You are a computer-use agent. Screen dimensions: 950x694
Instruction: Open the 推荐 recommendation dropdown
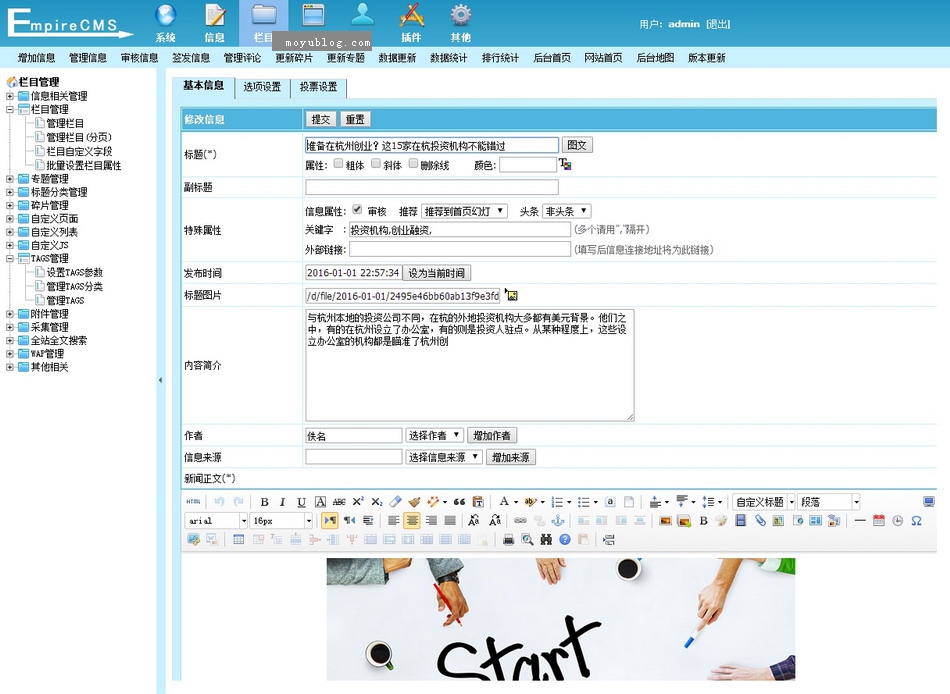[464, 211]
